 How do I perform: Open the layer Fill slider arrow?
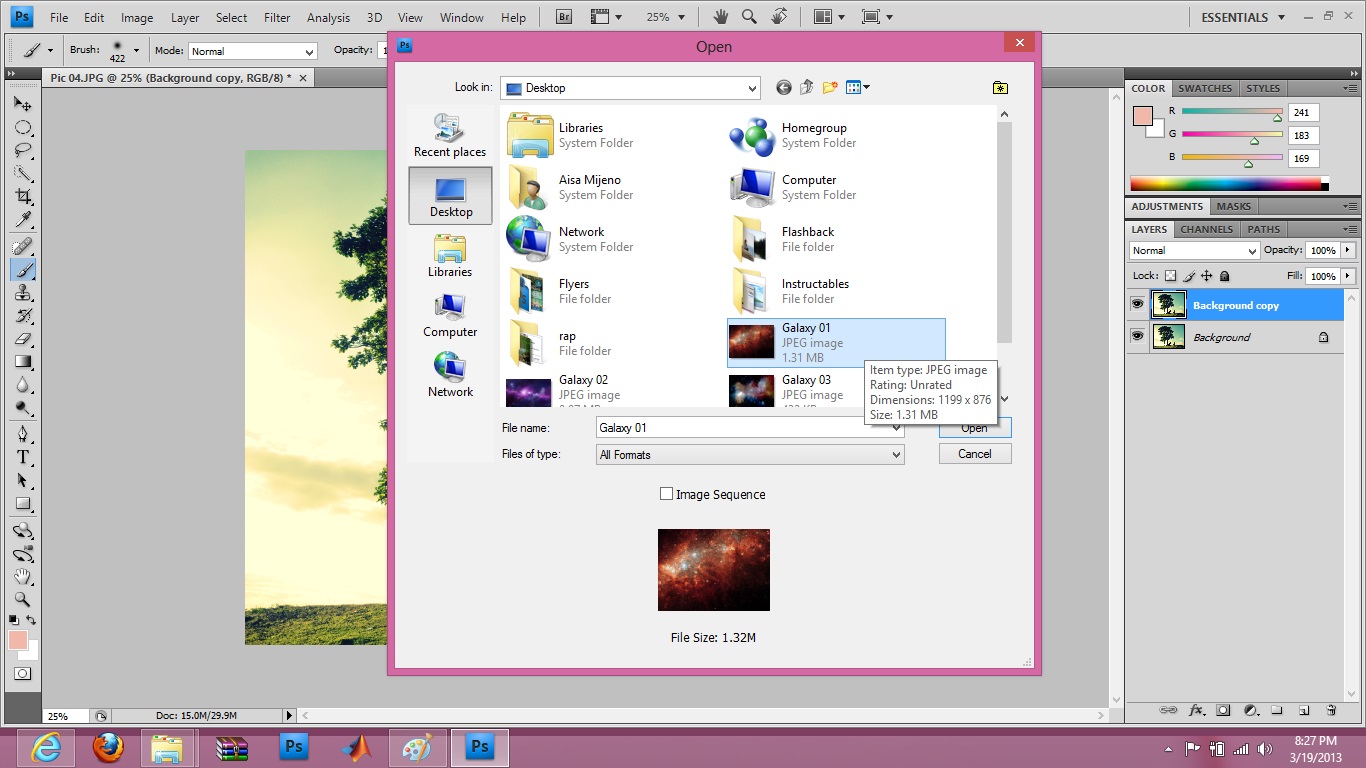click(1348, 276)
